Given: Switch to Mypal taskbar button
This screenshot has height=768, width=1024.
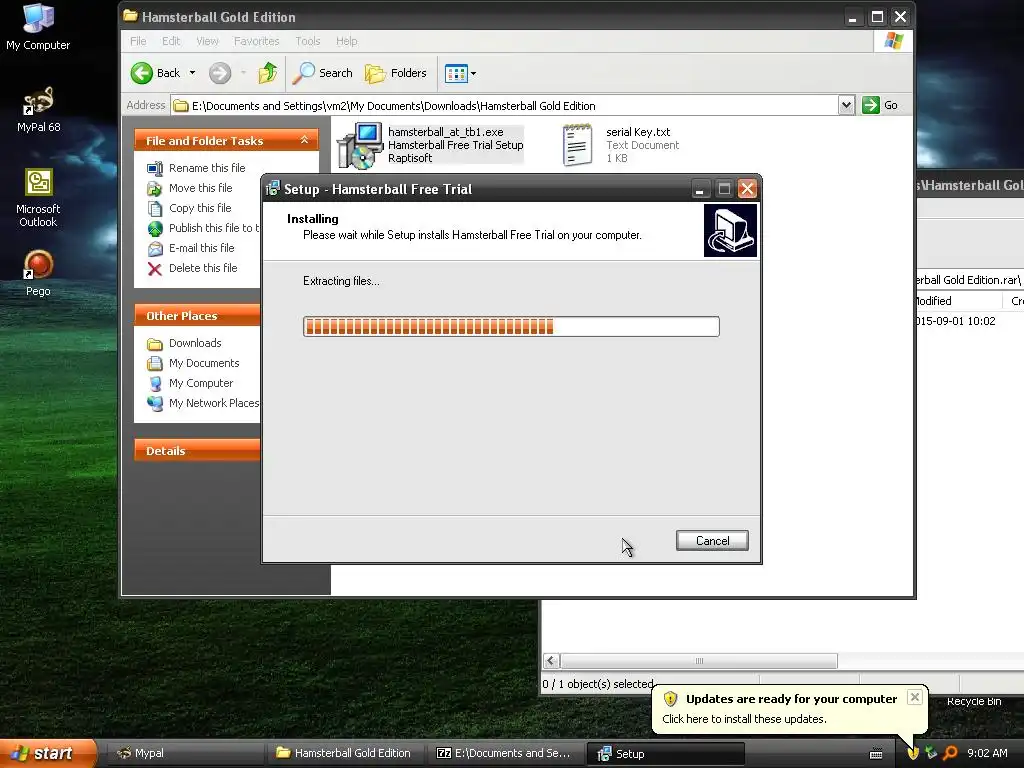Looking at the screenshot, I should [184, 754].
